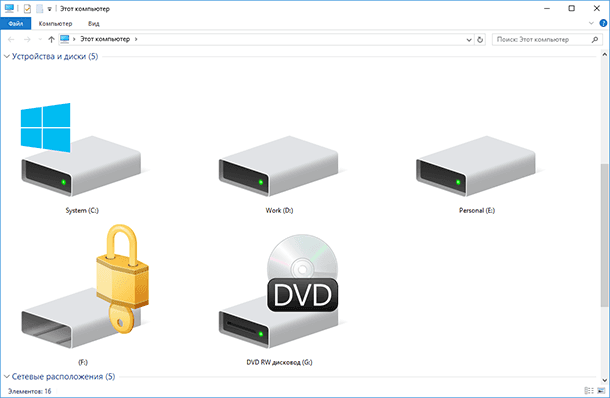Viewport: 610px width, 398px height.
Task: Select the System (C:) drive icon
Action: click(81, 150)
